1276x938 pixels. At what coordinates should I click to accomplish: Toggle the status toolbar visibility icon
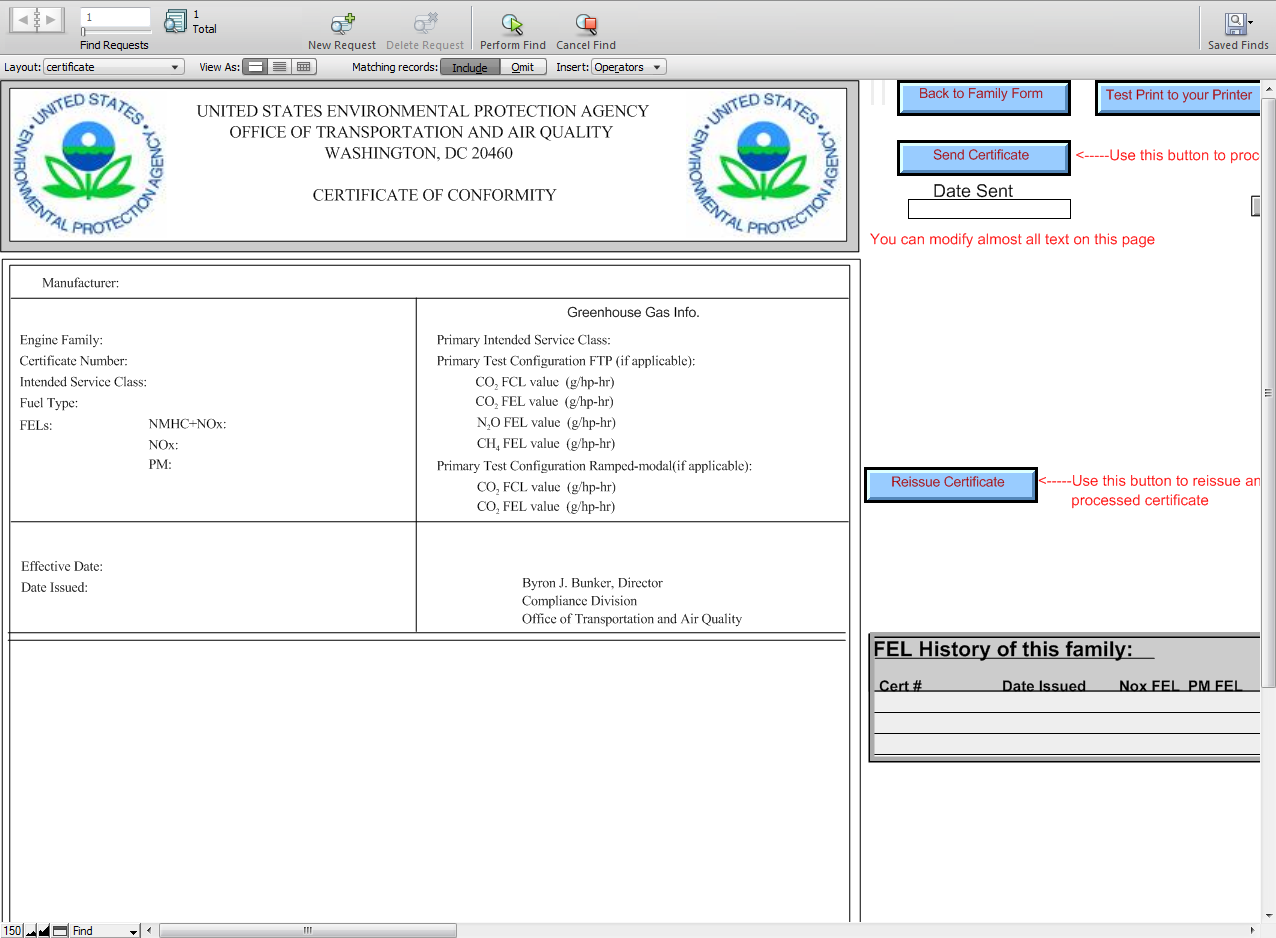tap(60, 931)
